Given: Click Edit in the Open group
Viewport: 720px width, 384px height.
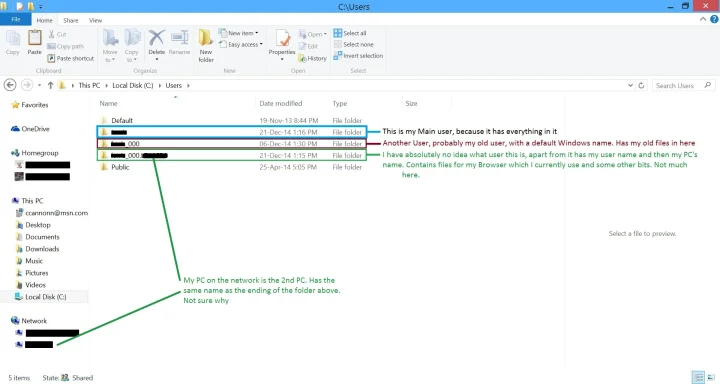Looking at the screenshot, I should 308,46.
